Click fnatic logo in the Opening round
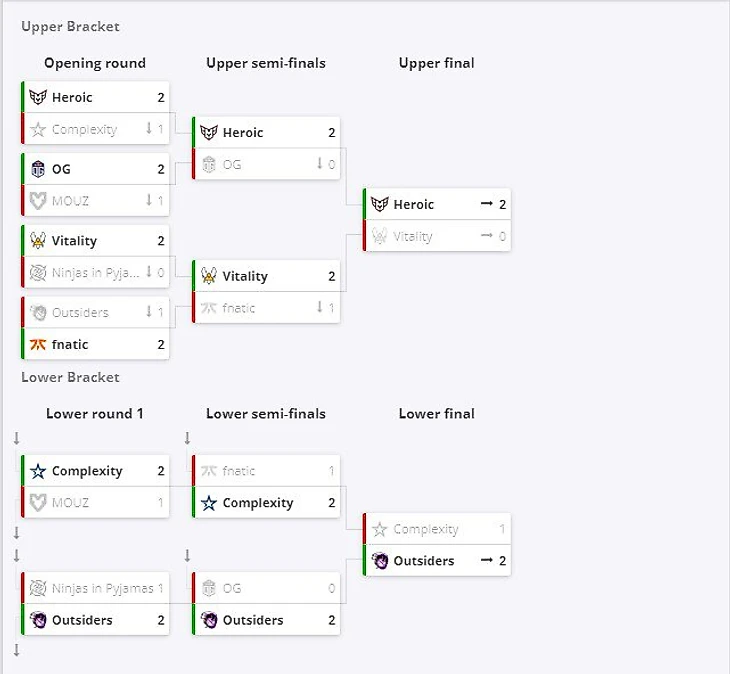Viewport: 730px width, 674px height. 38,344
